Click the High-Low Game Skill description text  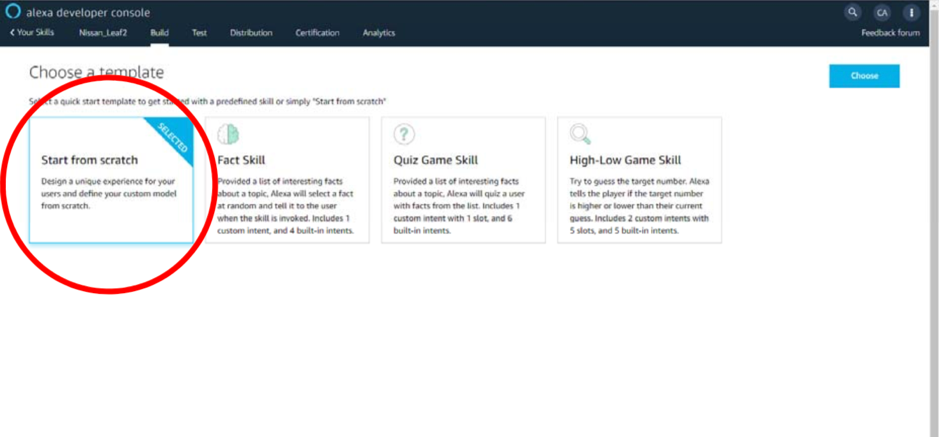pos(640,206)
